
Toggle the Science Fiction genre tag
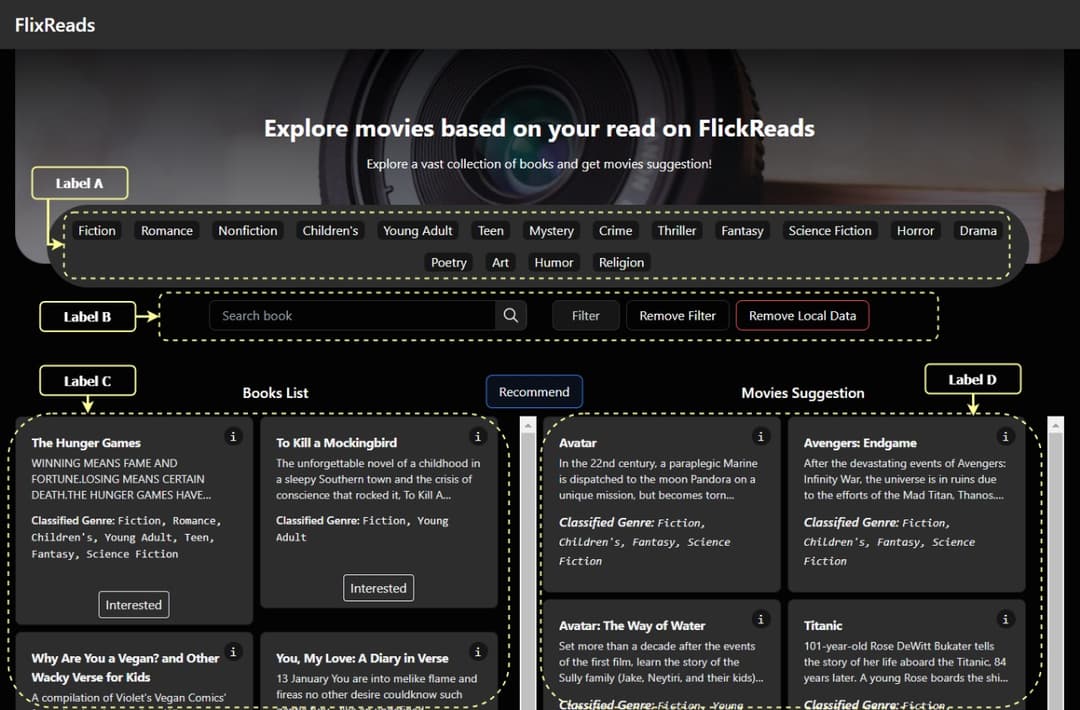coord(829,231)
